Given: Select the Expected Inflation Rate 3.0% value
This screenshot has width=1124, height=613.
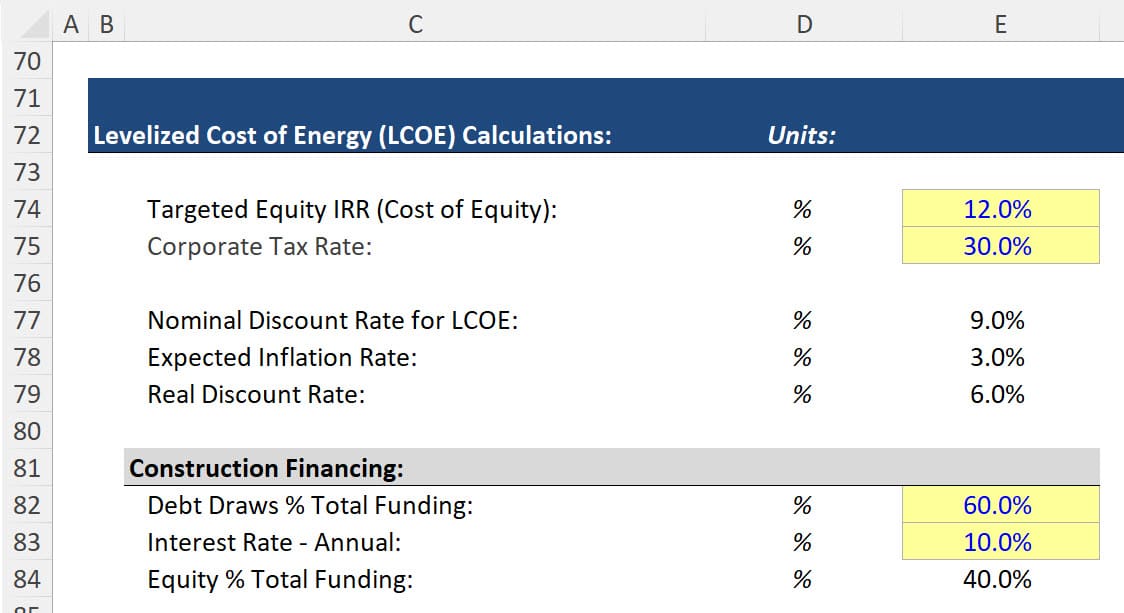Looking at the screenshot, I should [x=1000, y=357].
